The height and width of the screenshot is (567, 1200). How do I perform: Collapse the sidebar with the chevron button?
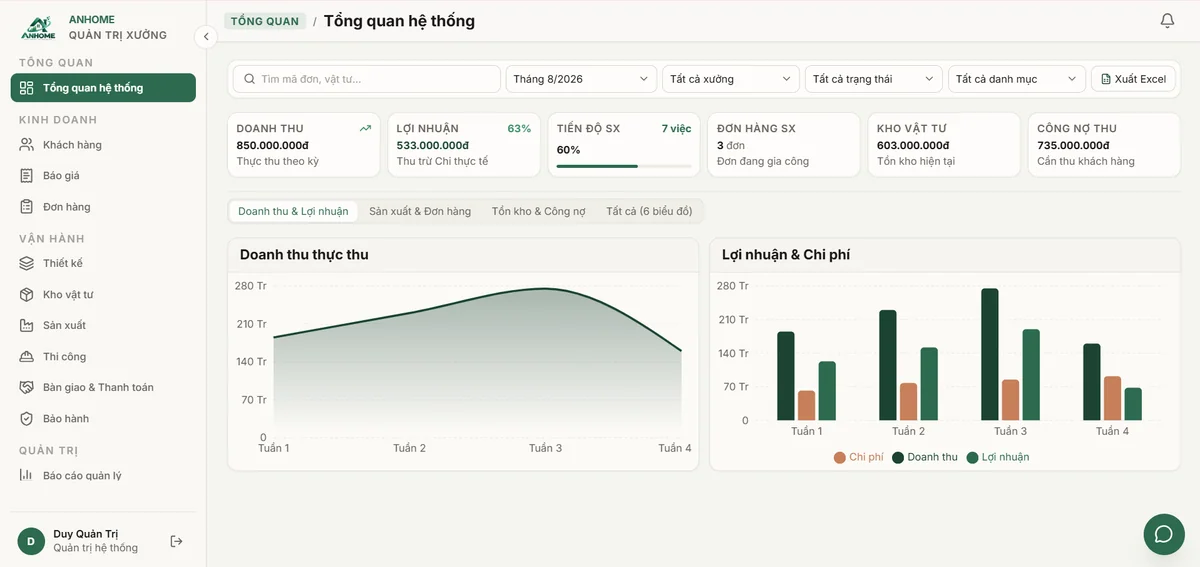pyautogui.click(x=205, y=37)
